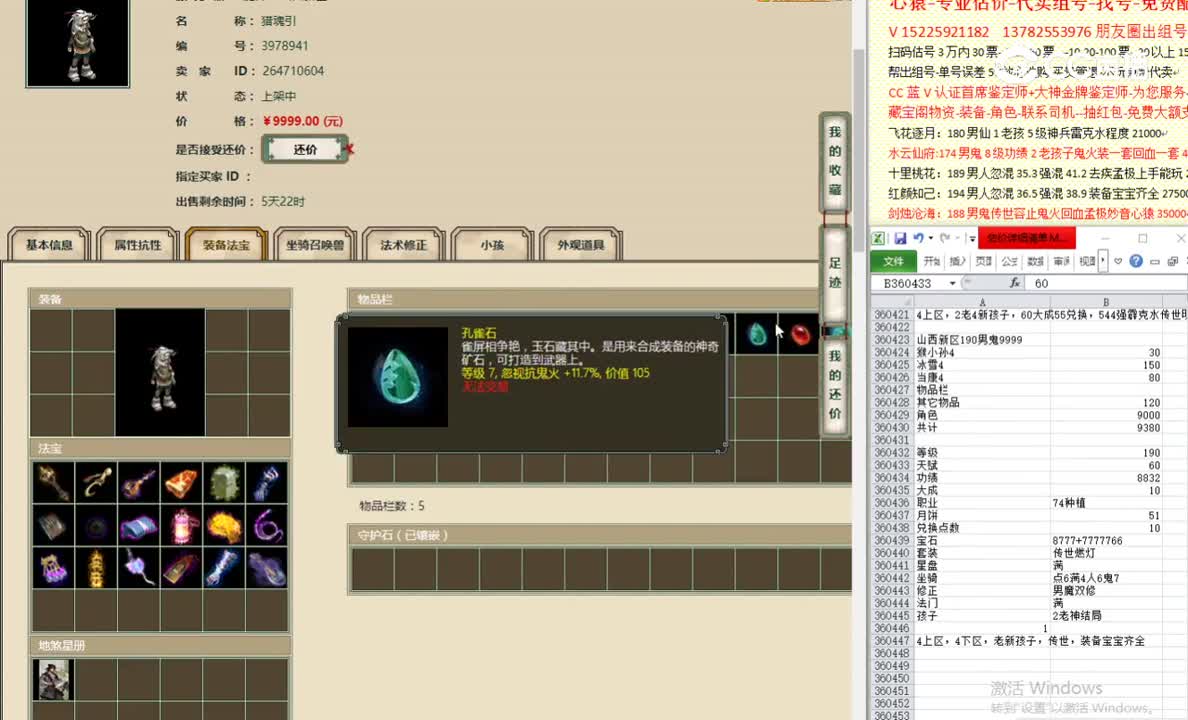Select the purple misty gourd artifact icon

click(x=267, y=568)
